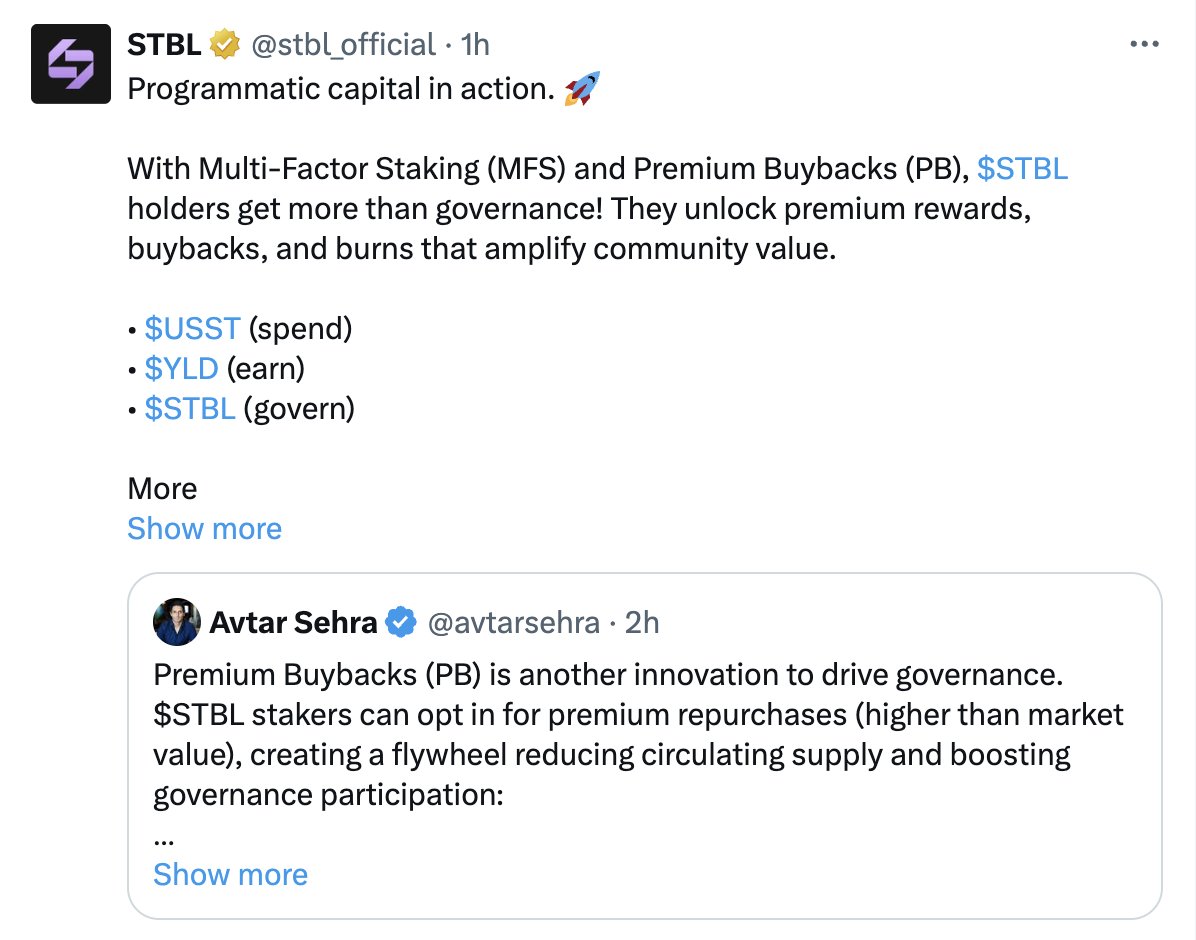Open the $YLD cashtag link

181,368
